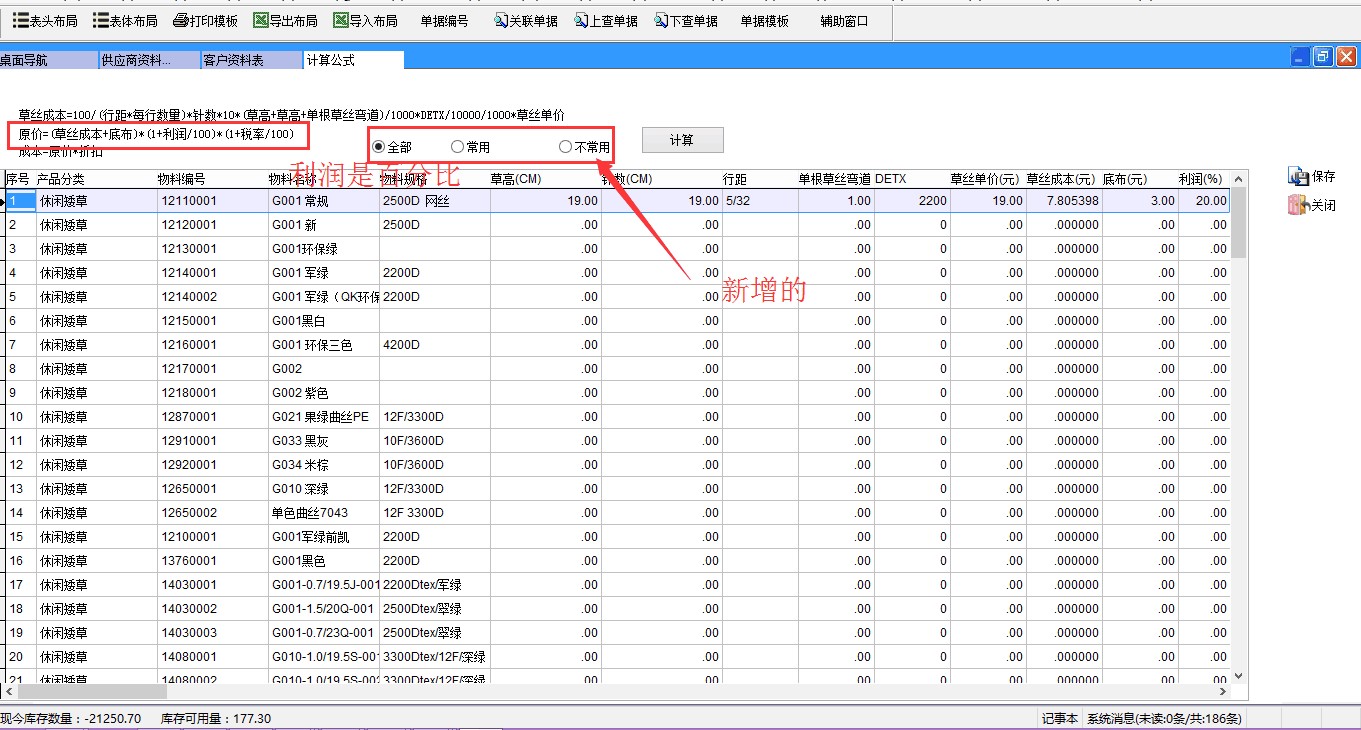The height and width of the screenshot is (730, 1361).
Task: Click the 导入布局 import icon
Action: click(x=341, y=21)
